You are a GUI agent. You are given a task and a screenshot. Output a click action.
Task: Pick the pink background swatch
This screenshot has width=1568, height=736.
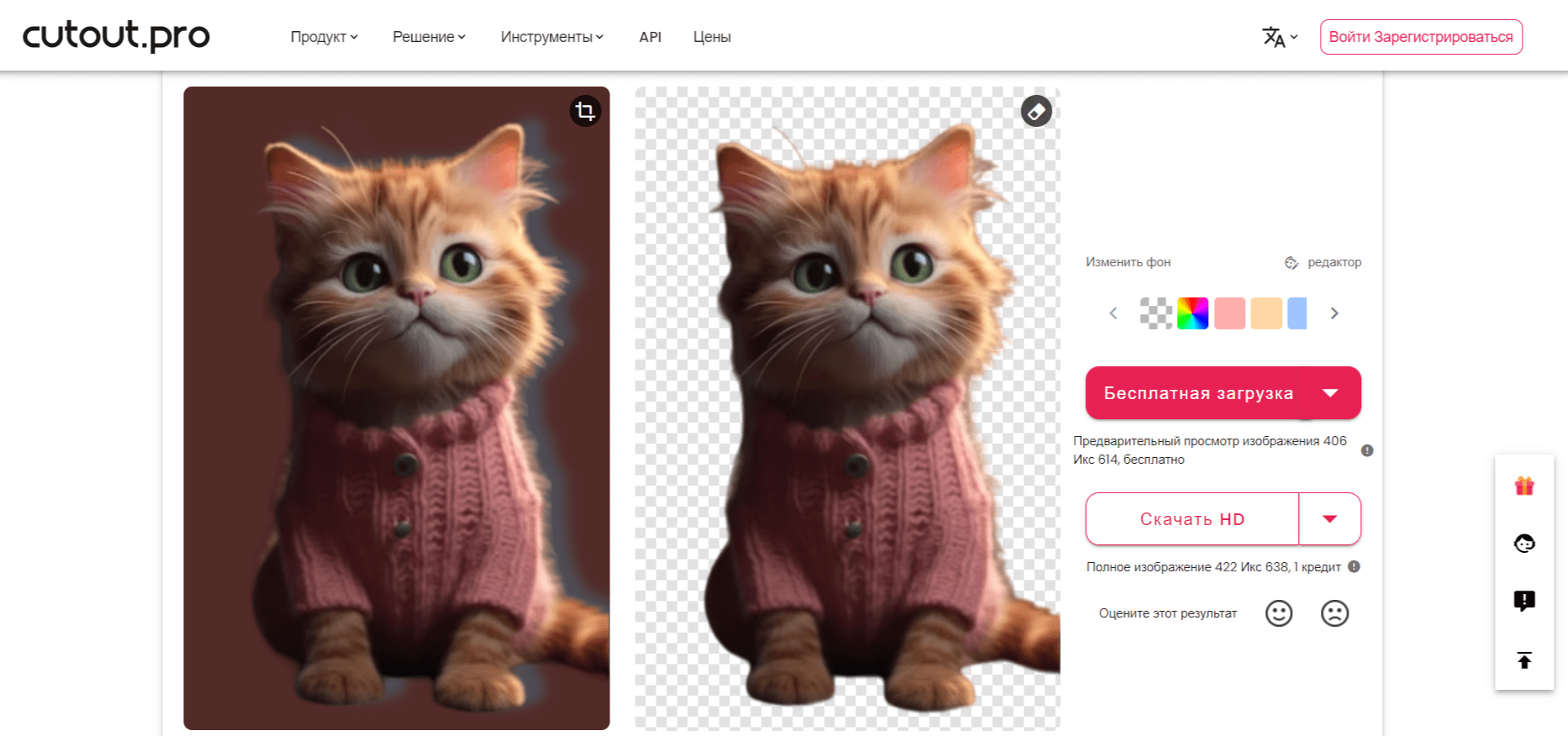[1229, 313]
